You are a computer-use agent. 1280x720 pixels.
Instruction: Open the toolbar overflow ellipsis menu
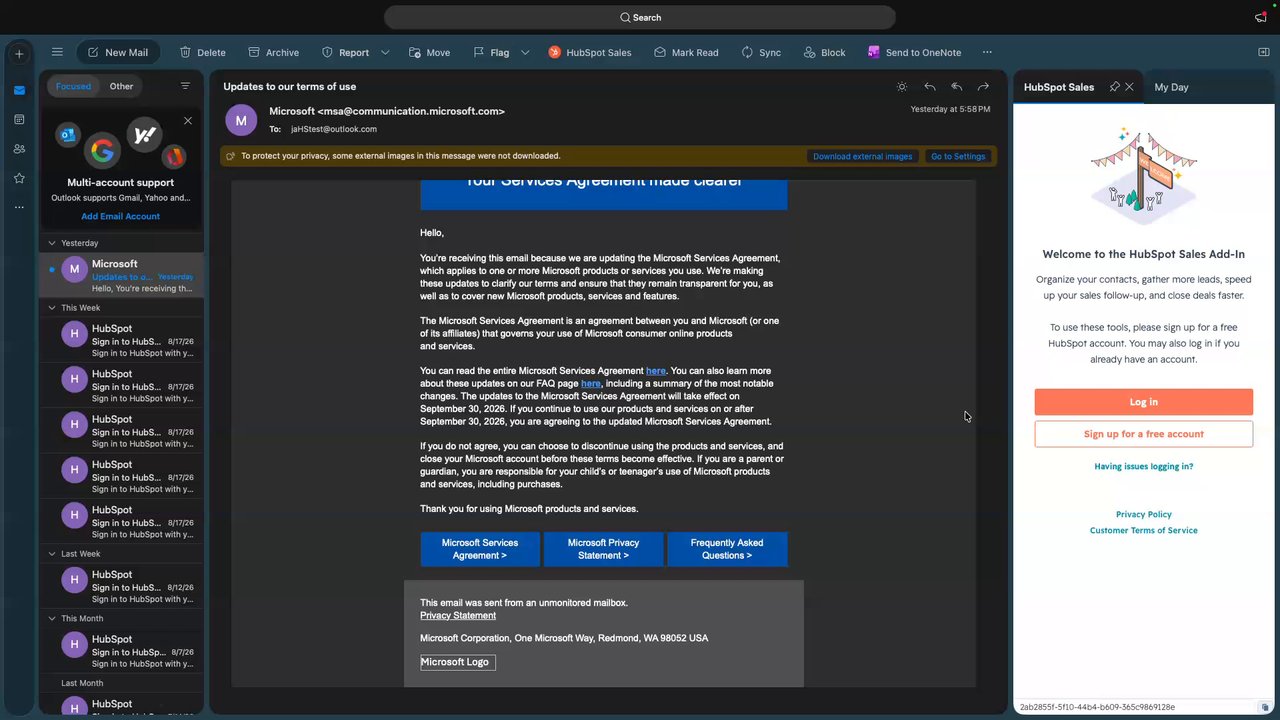tap(987, 52)
